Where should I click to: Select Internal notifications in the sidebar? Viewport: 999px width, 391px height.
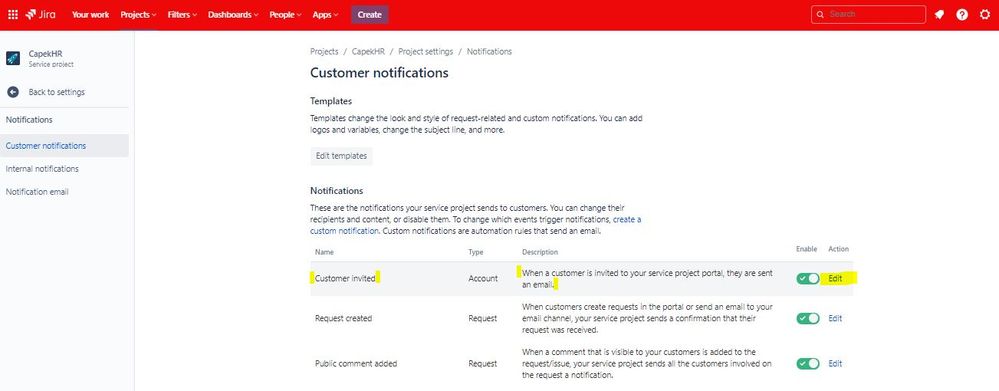42,169
